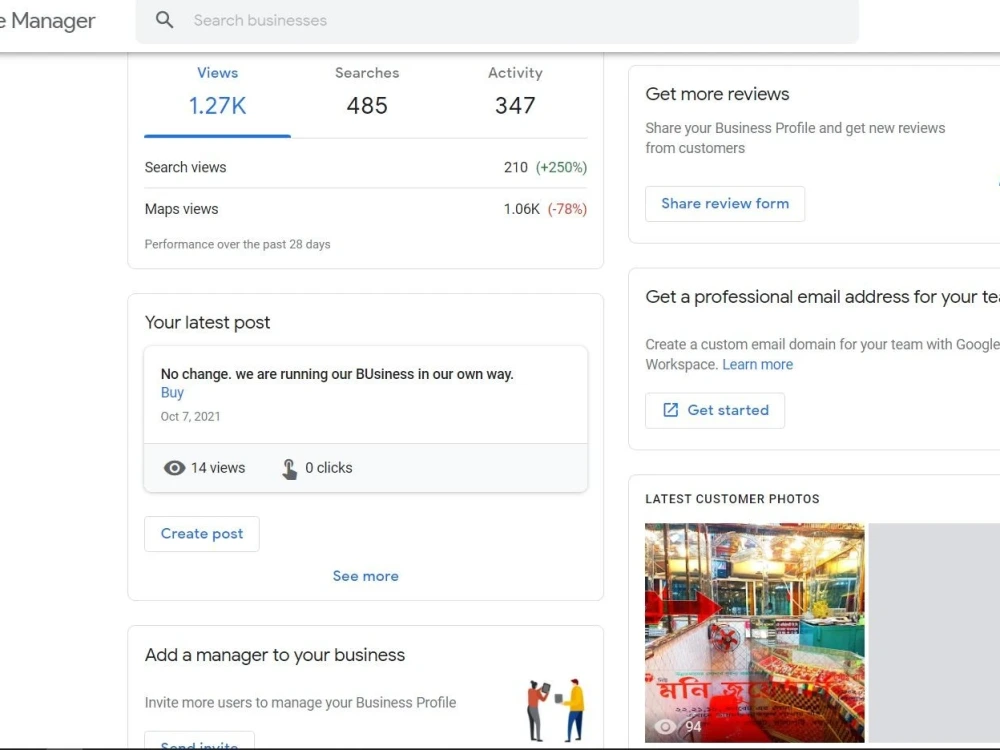Click the Share review form button

coord(724,204)
